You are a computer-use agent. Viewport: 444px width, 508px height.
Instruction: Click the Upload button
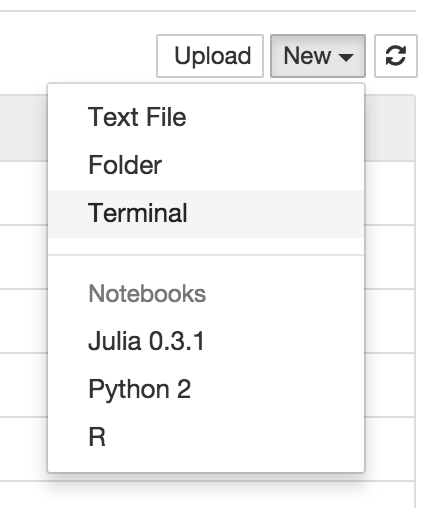click(210, 56)
